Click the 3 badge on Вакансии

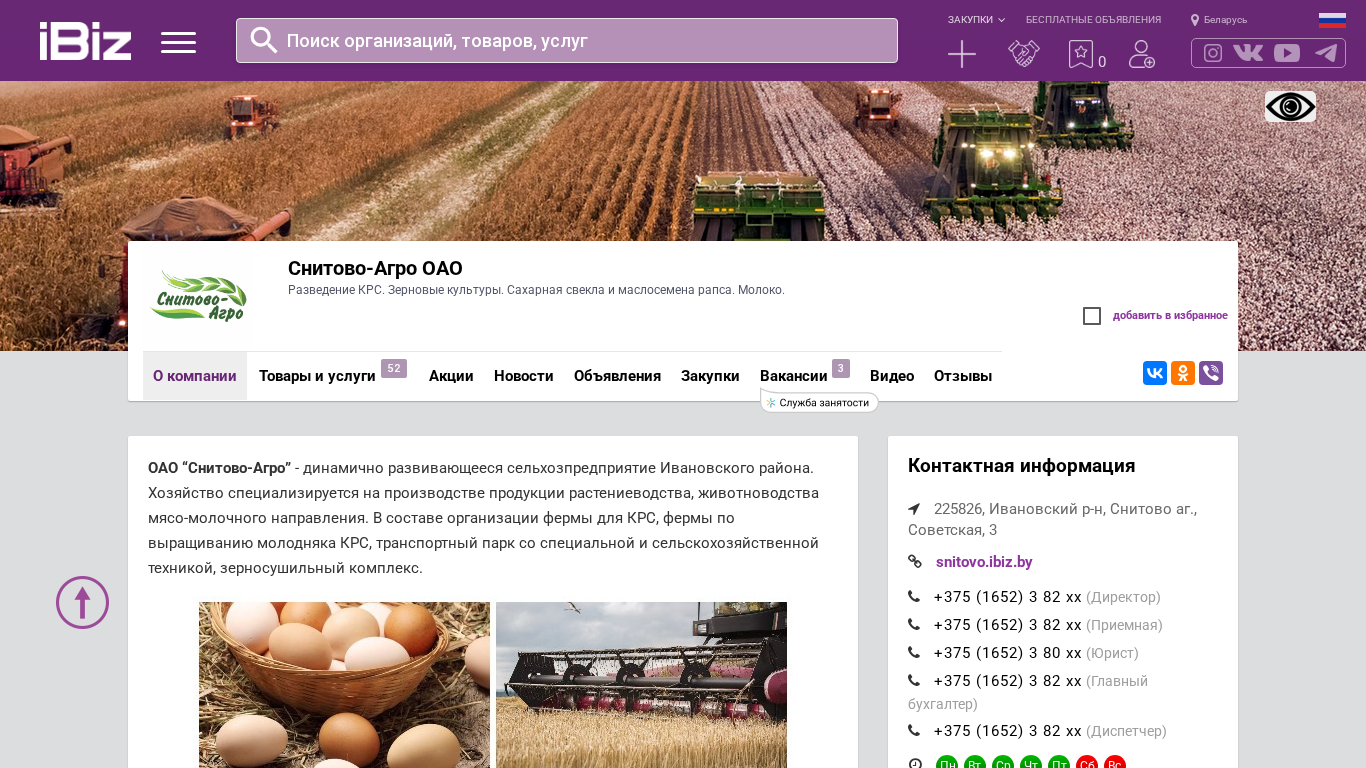pyautogui.click(x=841, y=368)
